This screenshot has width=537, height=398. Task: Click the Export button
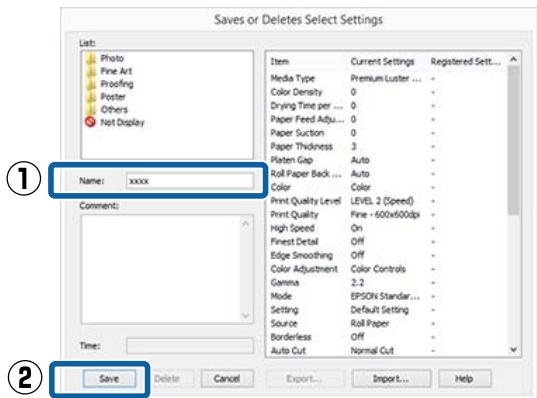305,379
